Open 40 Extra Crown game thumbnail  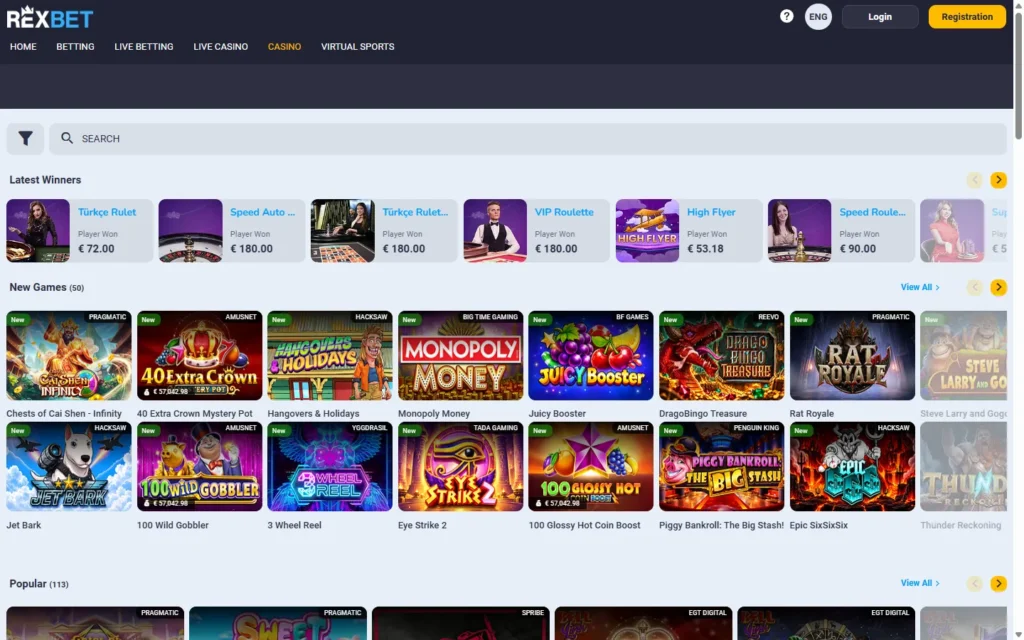click(199, 355)
